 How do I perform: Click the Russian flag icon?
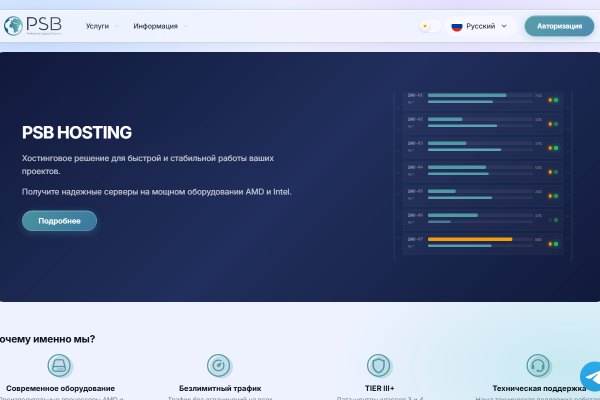457,26
